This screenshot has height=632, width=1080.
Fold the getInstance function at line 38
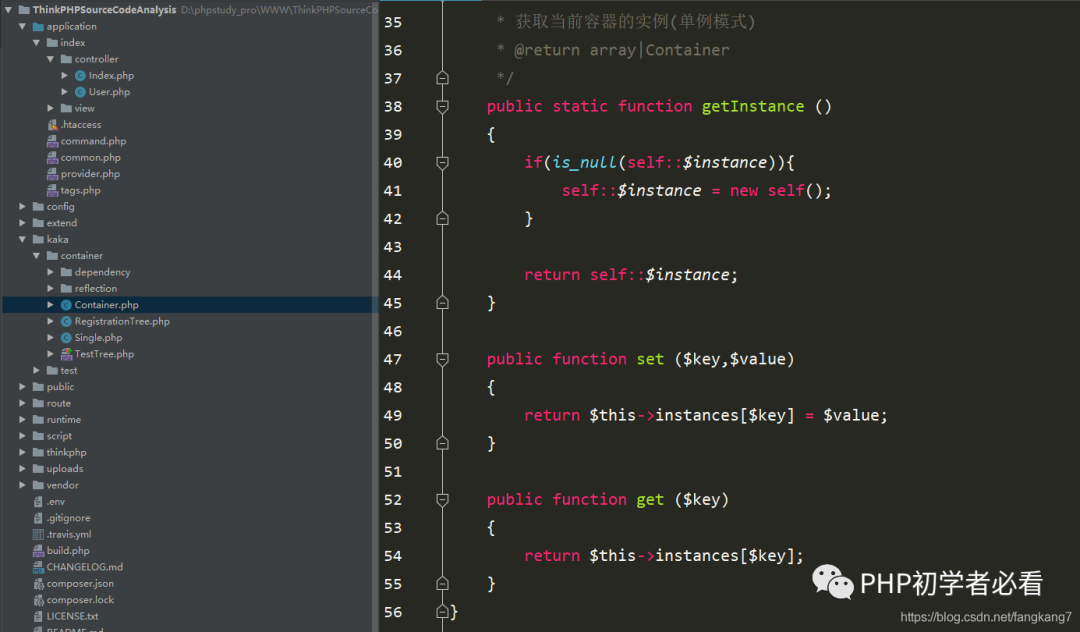coord(442,107)
